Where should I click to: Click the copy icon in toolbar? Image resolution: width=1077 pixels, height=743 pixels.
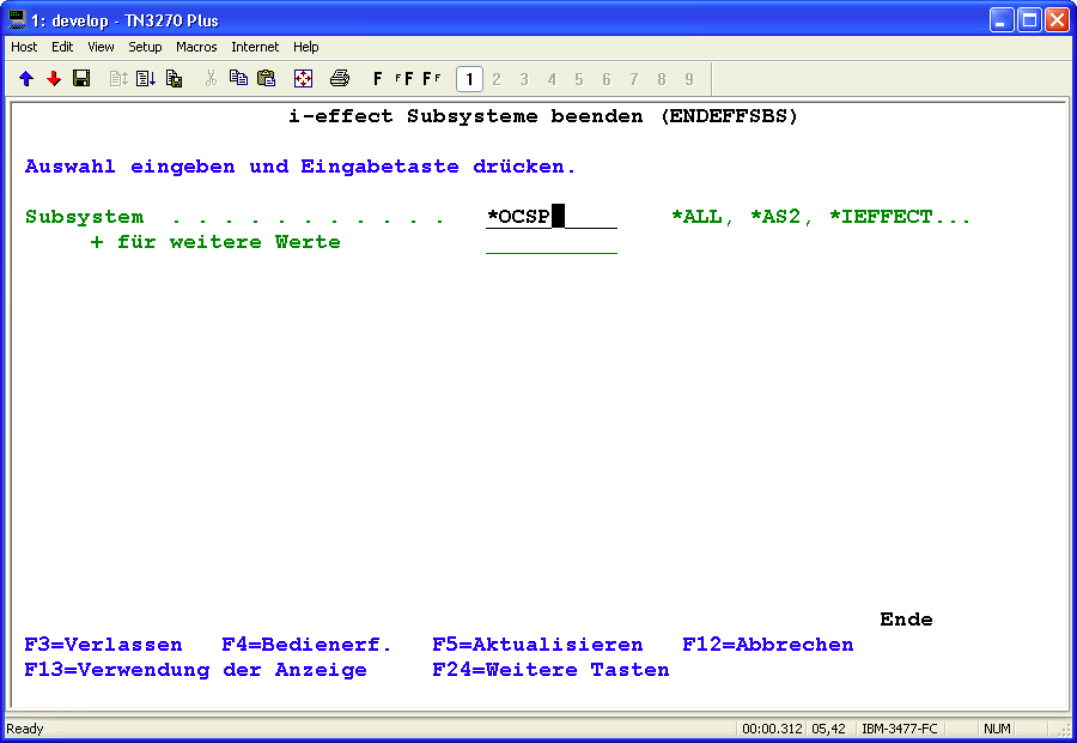pyautogui.click(x=238, y=79)
